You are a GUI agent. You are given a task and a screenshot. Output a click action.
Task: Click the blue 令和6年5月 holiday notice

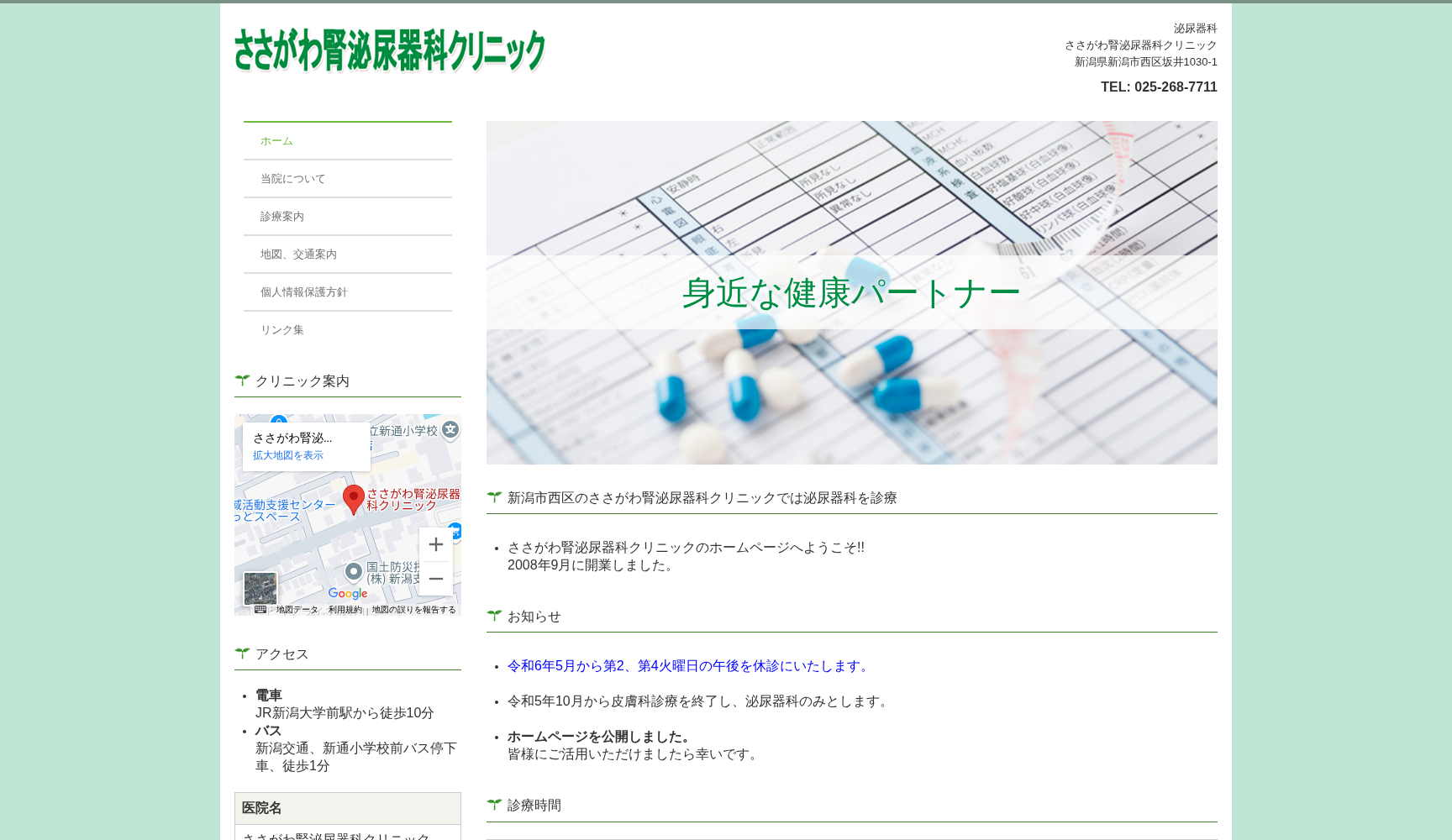(x=687, y=666)
